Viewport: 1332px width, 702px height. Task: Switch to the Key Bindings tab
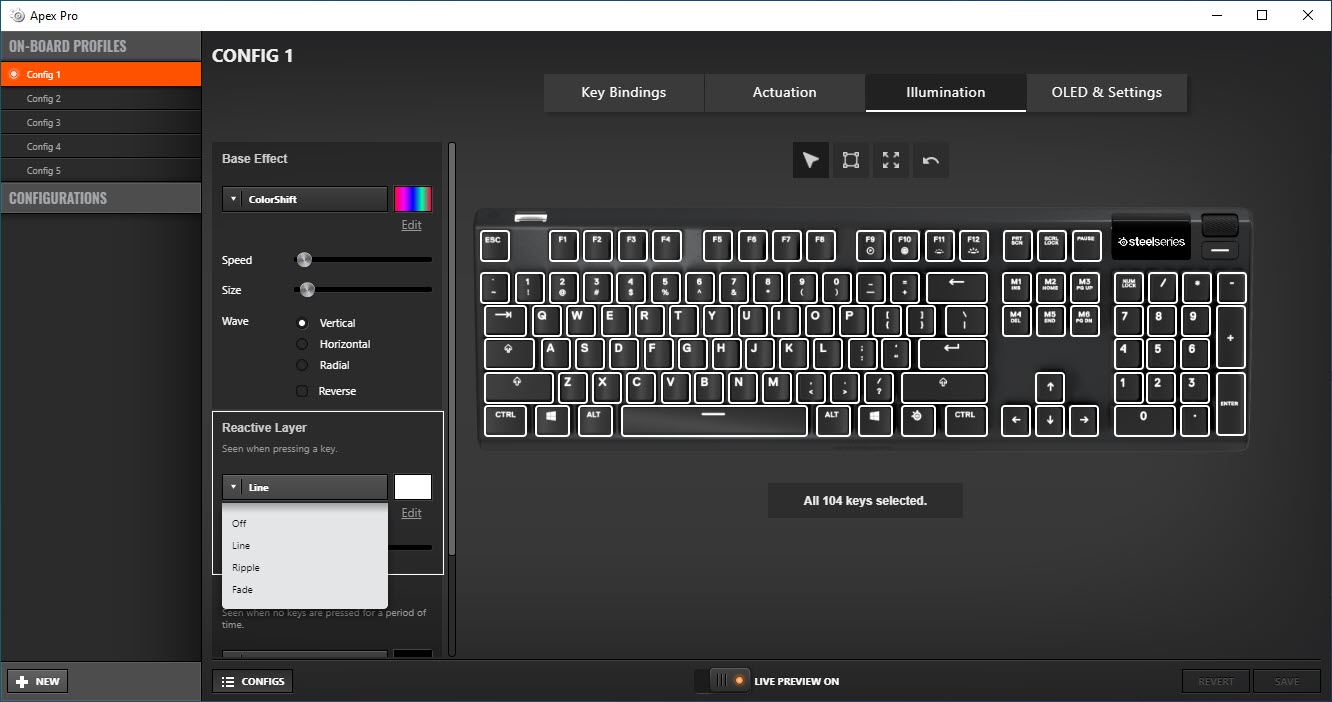click(624, 92)
